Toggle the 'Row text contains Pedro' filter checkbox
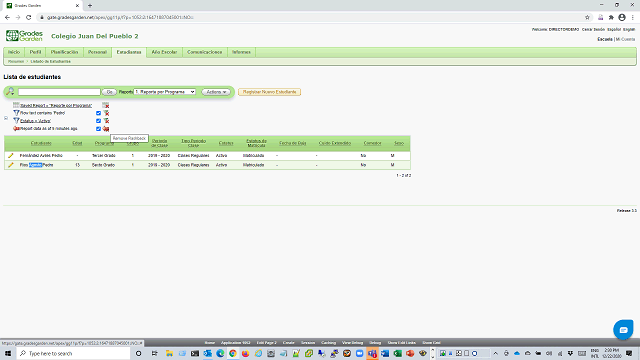The height and width of the screenshot is (360, 640). (98, 113)
